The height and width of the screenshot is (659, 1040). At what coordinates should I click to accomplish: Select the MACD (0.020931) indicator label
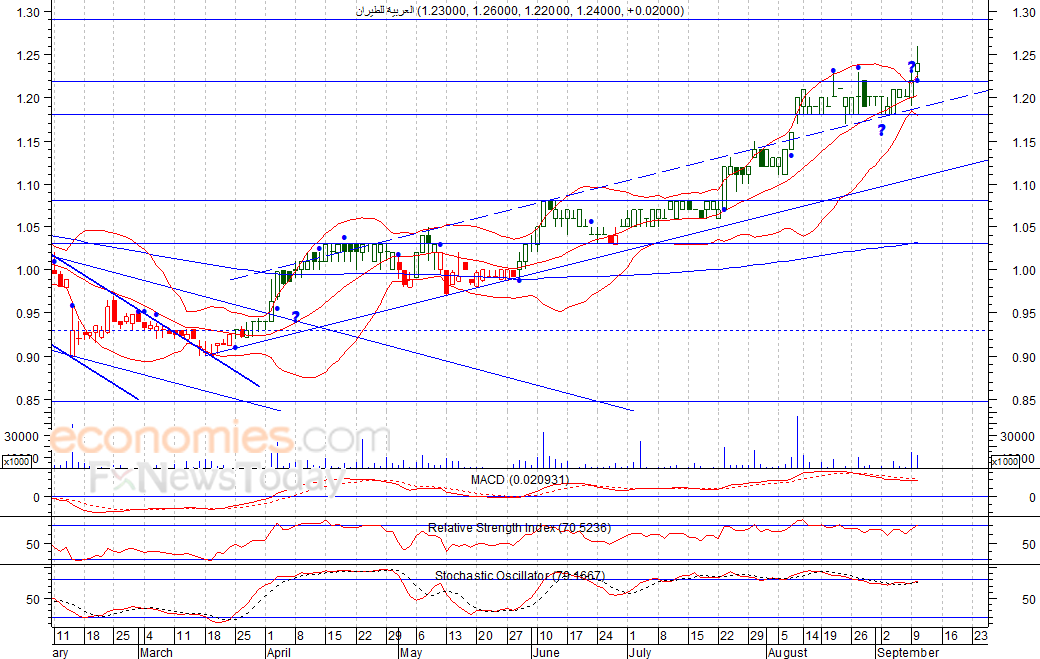pos(520,479)
